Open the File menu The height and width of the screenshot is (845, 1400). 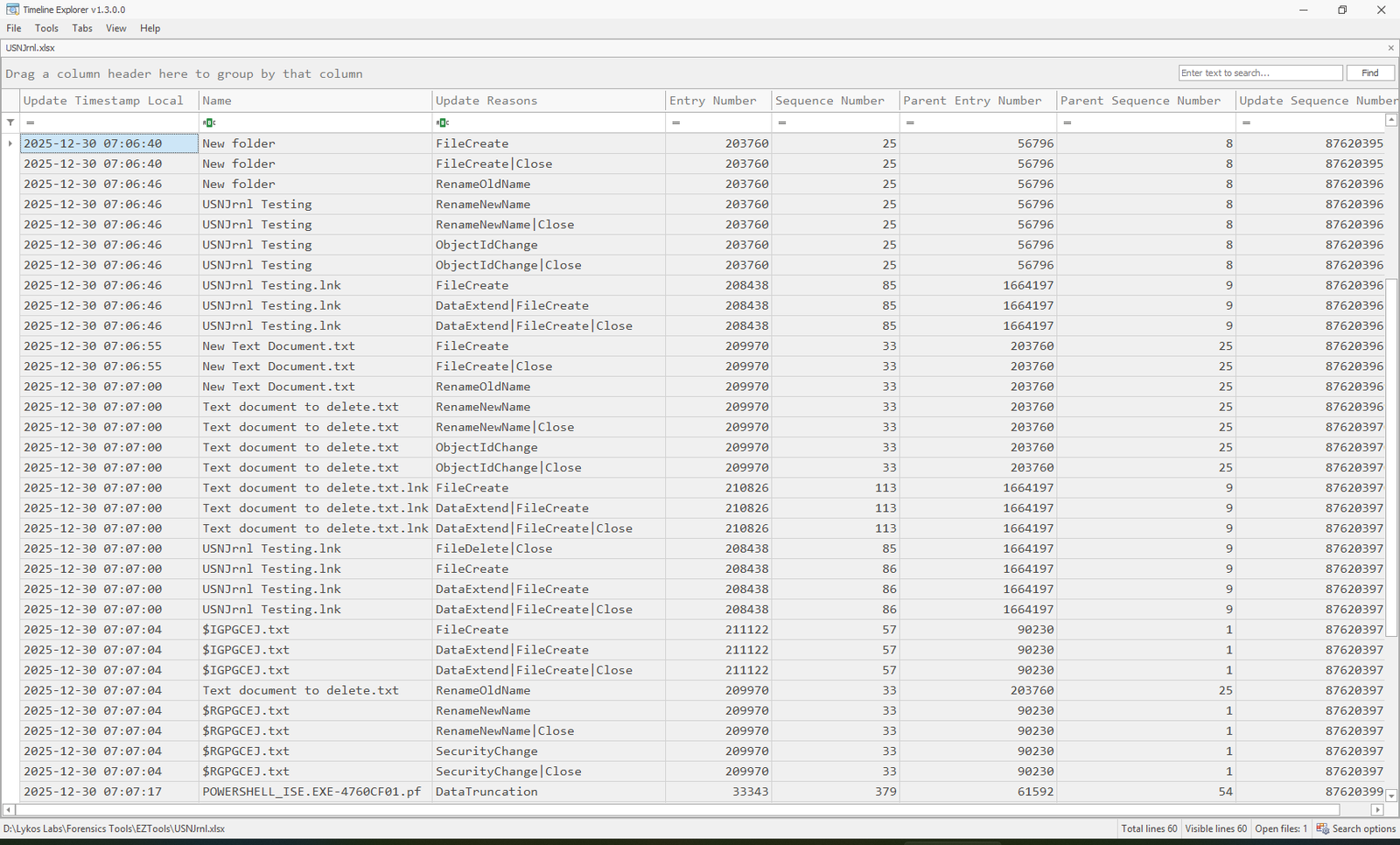point(14,28)
